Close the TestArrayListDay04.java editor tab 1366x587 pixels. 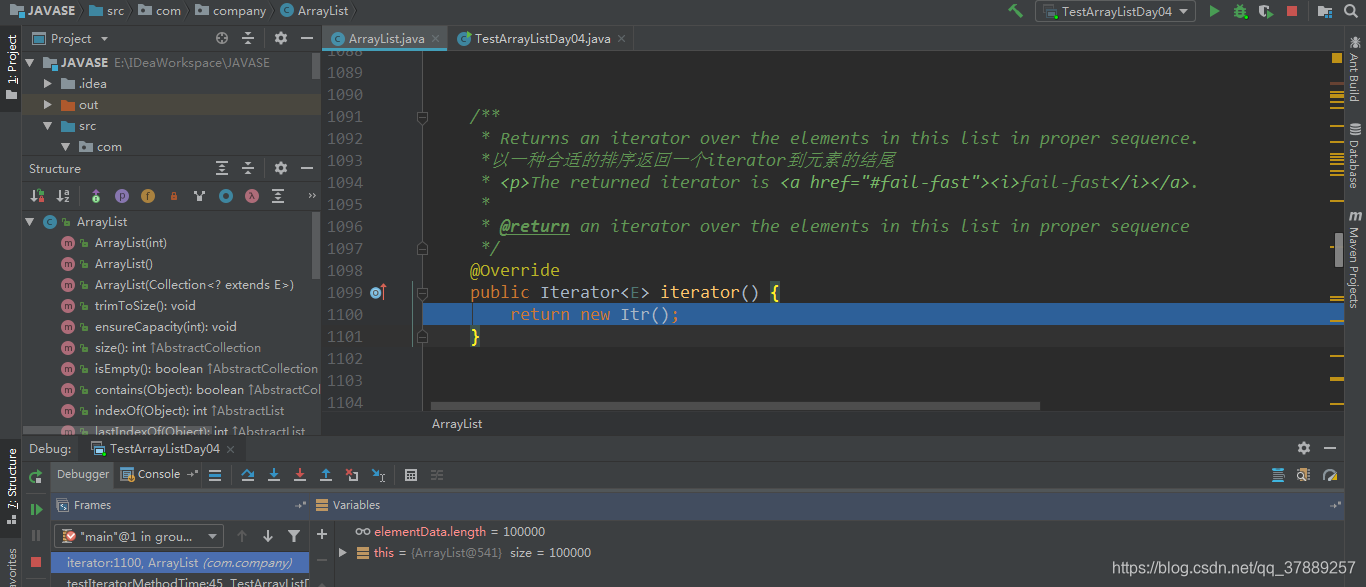tap(622, 39)
